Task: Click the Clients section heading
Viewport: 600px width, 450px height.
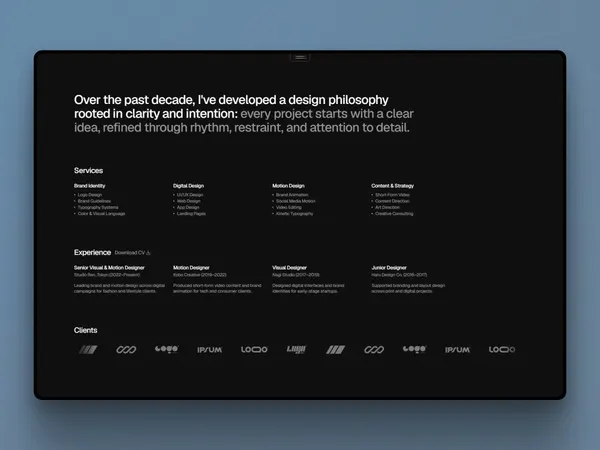Action: click(85, 330)
